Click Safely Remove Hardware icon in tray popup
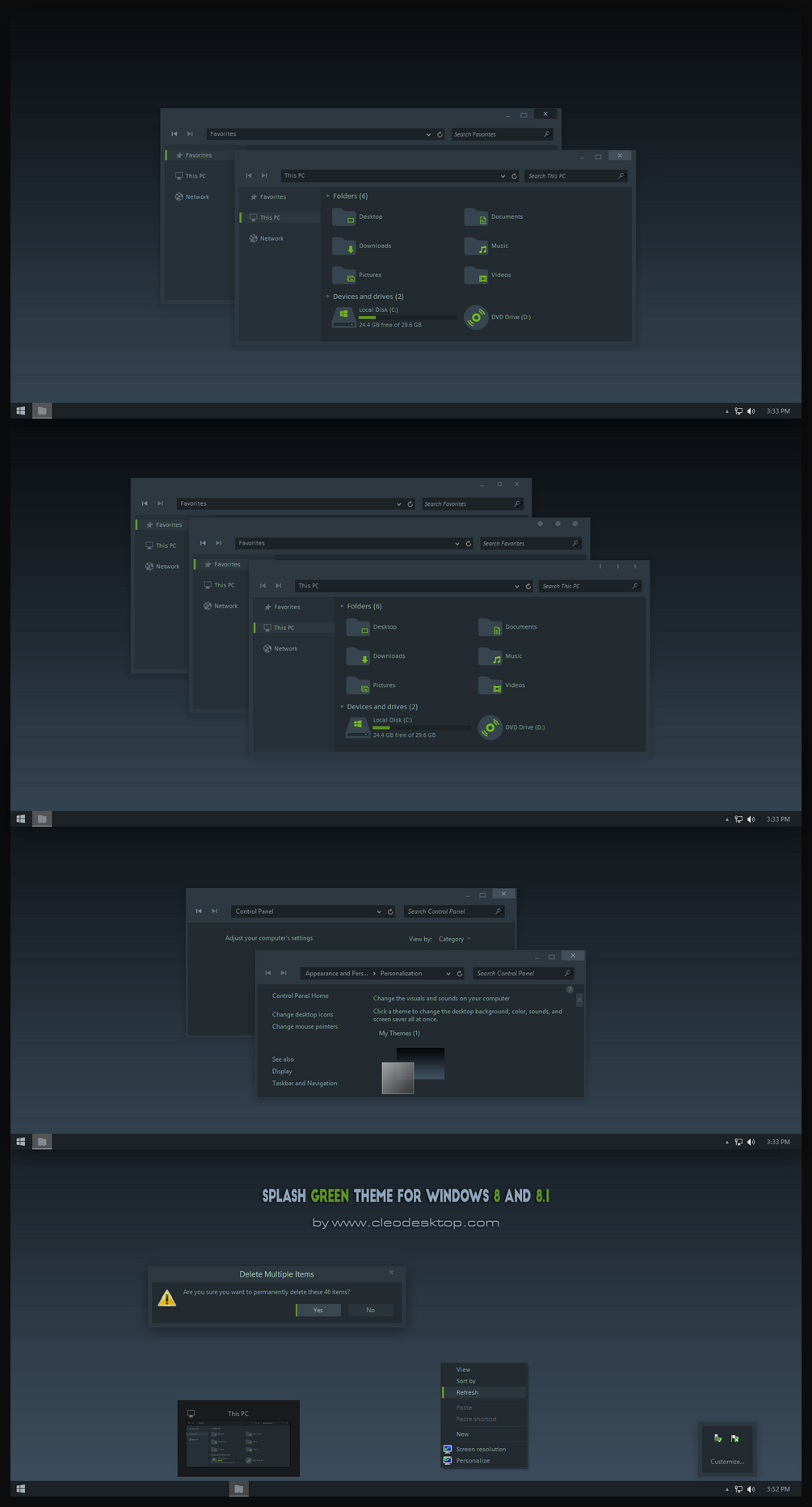 point(718,1438)
